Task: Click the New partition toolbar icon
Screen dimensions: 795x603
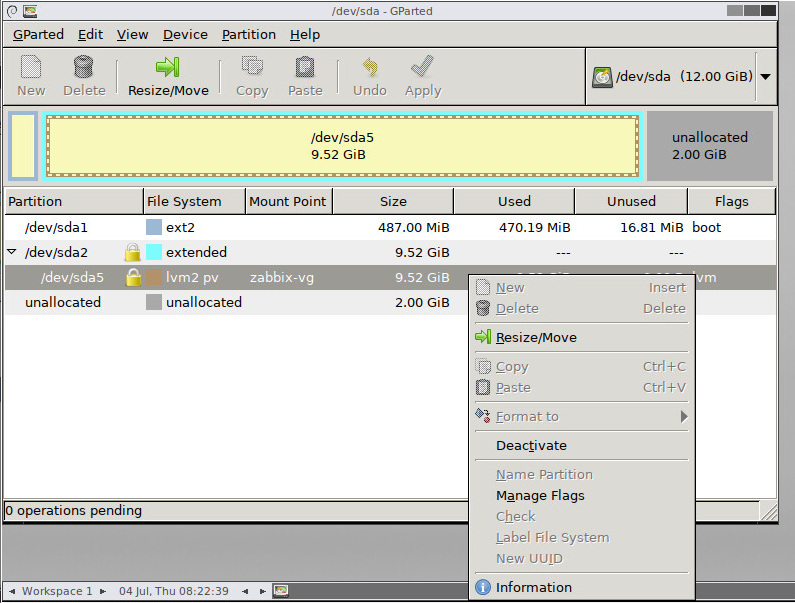Action: coord(31,67)
